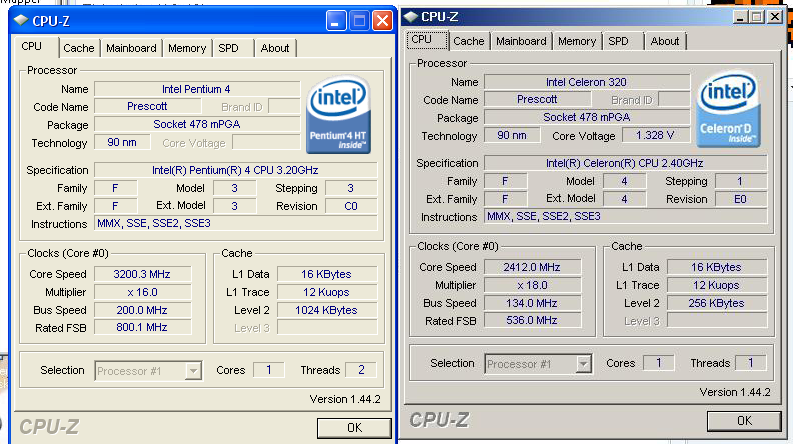Viewport: 793px width, 448px height.
Task: Click the rated FSB value 800.1 MHz
Action: tap(143, 327)
